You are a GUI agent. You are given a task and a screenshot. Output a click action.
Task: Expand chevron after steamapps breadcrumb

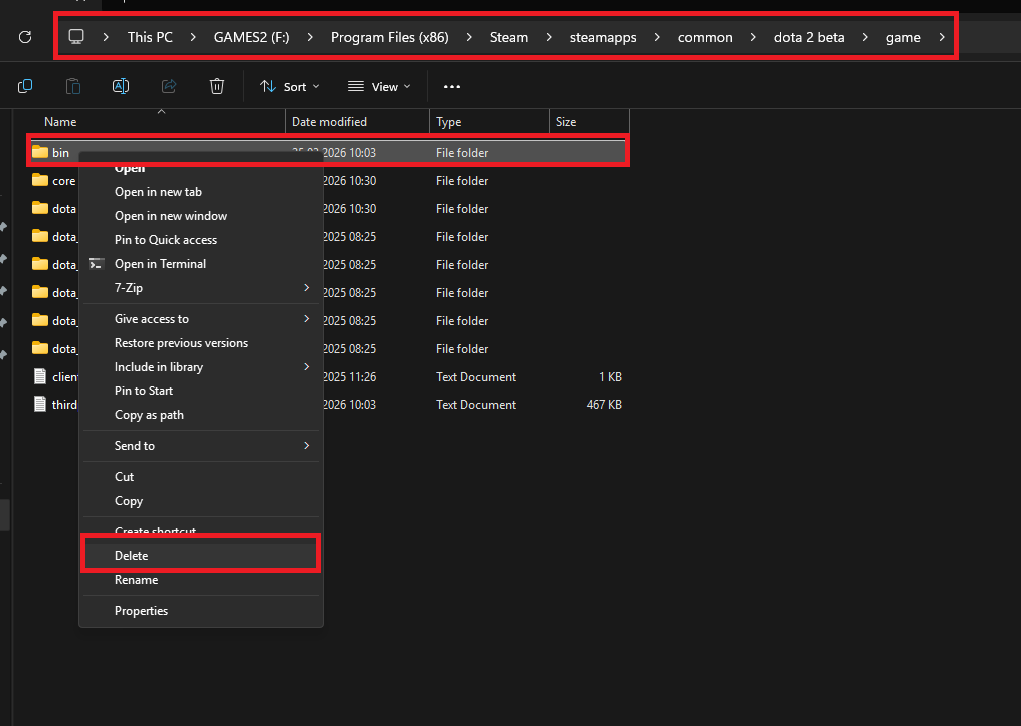tap(657, 37)
